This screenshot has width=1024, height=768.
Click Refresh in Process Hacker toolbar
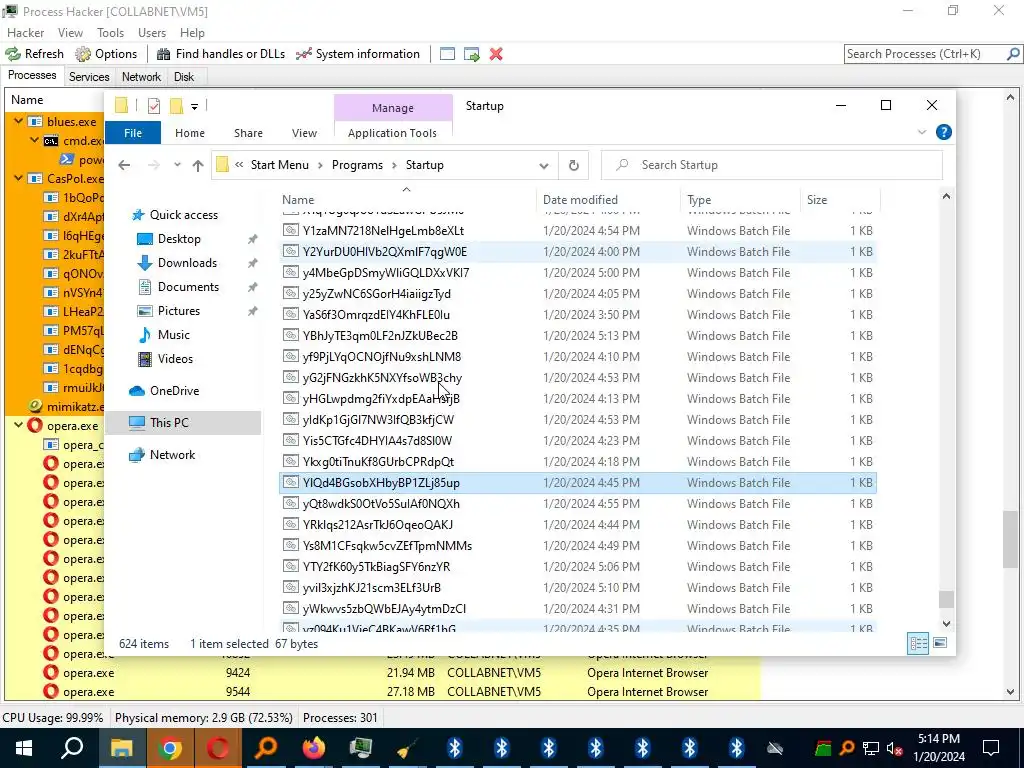pos(35,54)
